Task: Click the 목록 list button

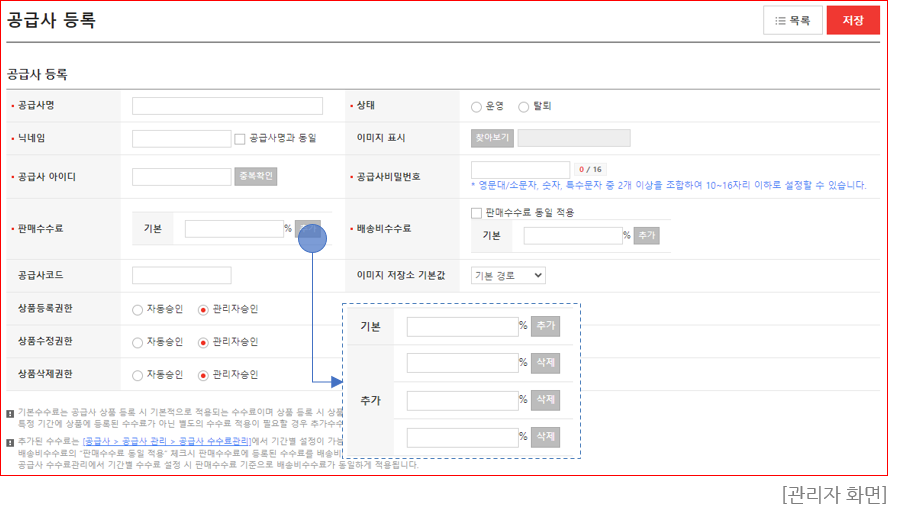Action: 792,21
